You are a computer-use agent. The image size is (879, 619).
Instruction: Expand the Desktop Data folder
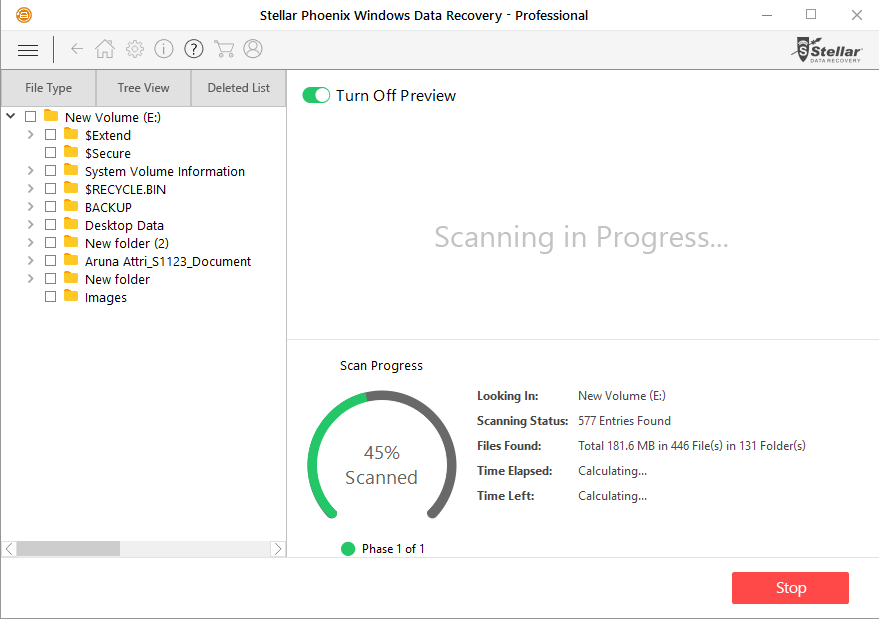click(x=31, y=225)
